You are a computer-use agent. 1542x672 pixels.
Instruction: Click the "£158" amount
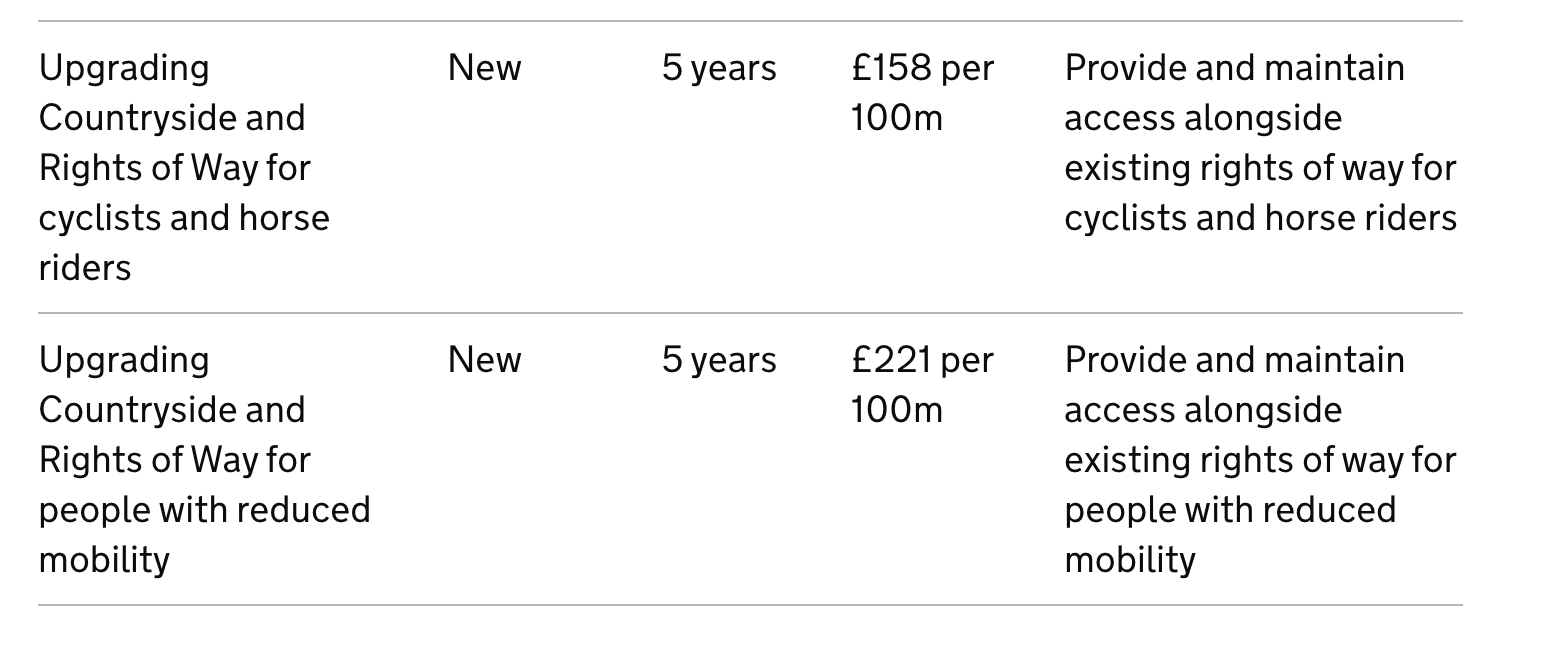(891, 68)
